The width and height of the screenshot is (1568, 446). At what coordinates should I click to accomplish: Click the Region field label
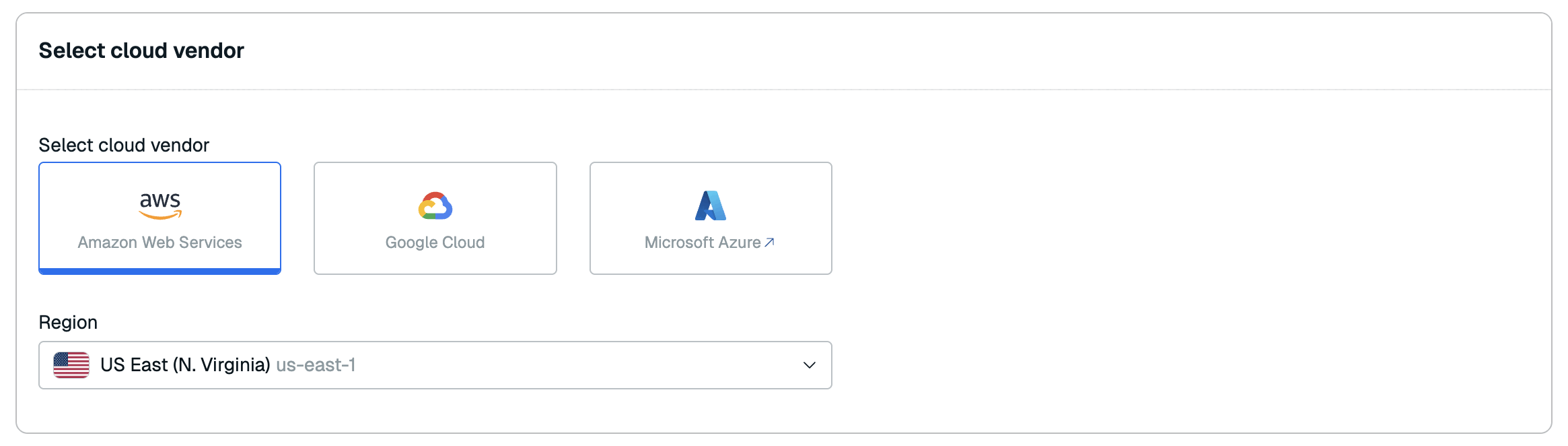point(68,322)
